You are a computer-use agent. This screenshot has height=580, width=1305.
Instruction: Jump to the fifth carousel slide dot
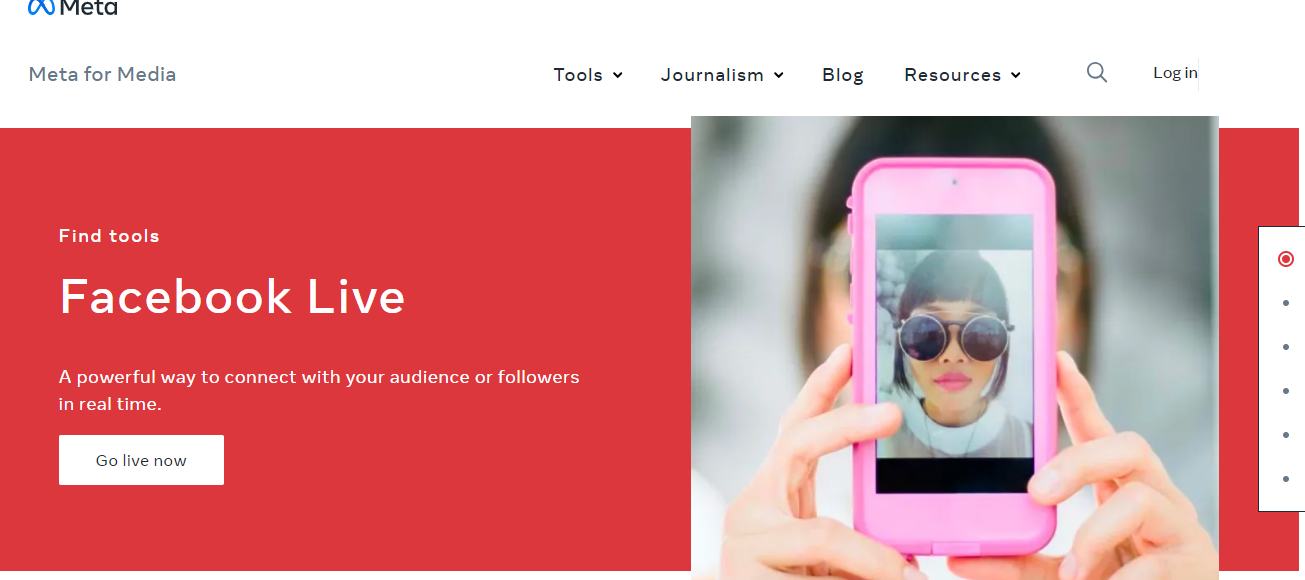coord(1286,435)
